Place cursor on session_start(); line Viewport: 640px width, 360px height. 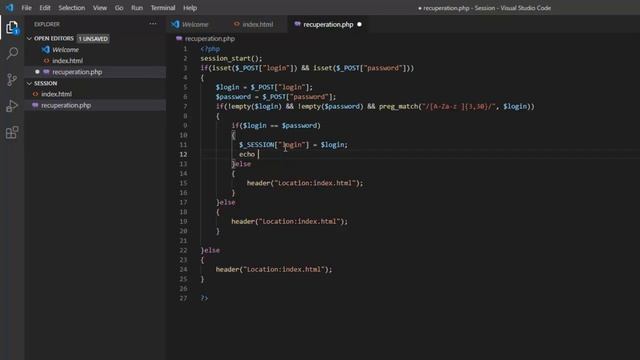click(231, 58)
